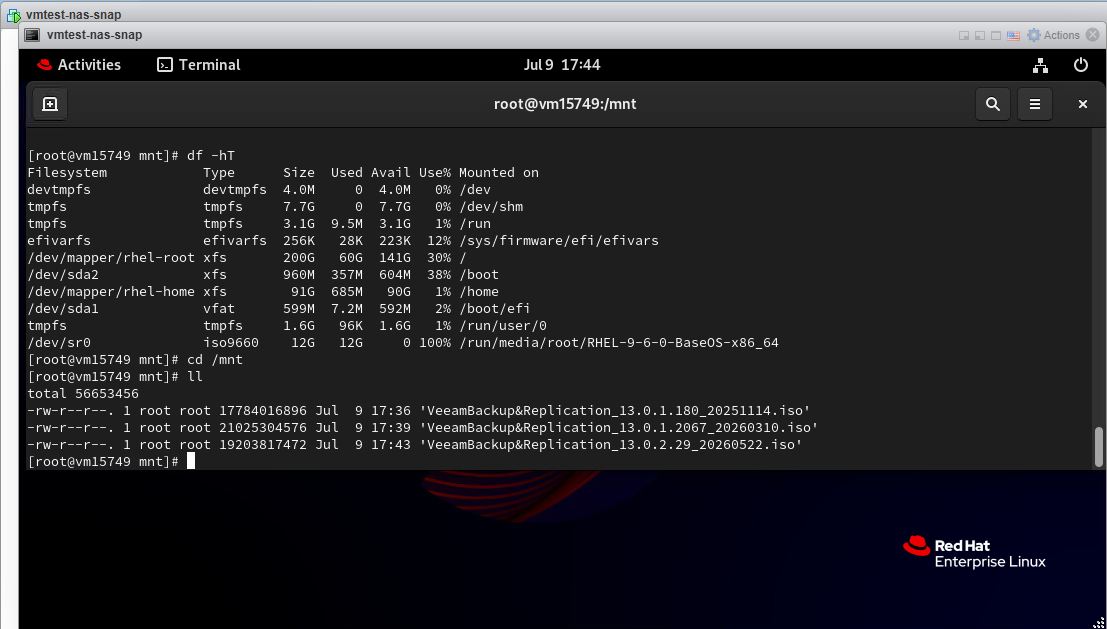The image size is (1107, 629).
Task: Click the '/run/media/root/RHEL-9-6-0-BaseOS-x86_64' mount path
Action: coord(618,343)
